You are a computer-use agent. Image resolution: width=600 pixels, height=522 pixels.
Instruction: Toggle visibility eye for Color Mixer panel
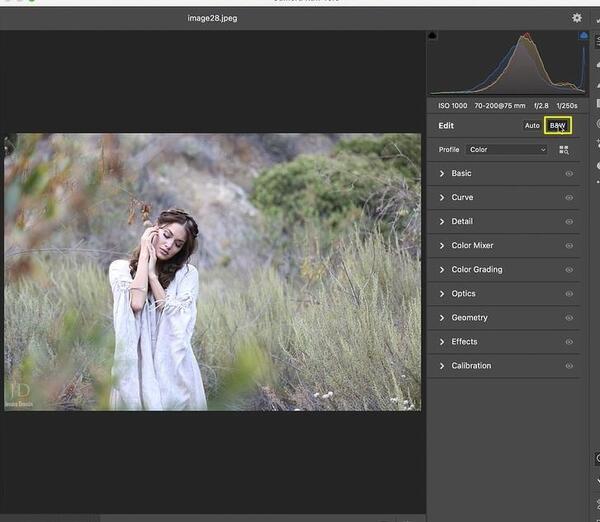click(x=569, y=246)
